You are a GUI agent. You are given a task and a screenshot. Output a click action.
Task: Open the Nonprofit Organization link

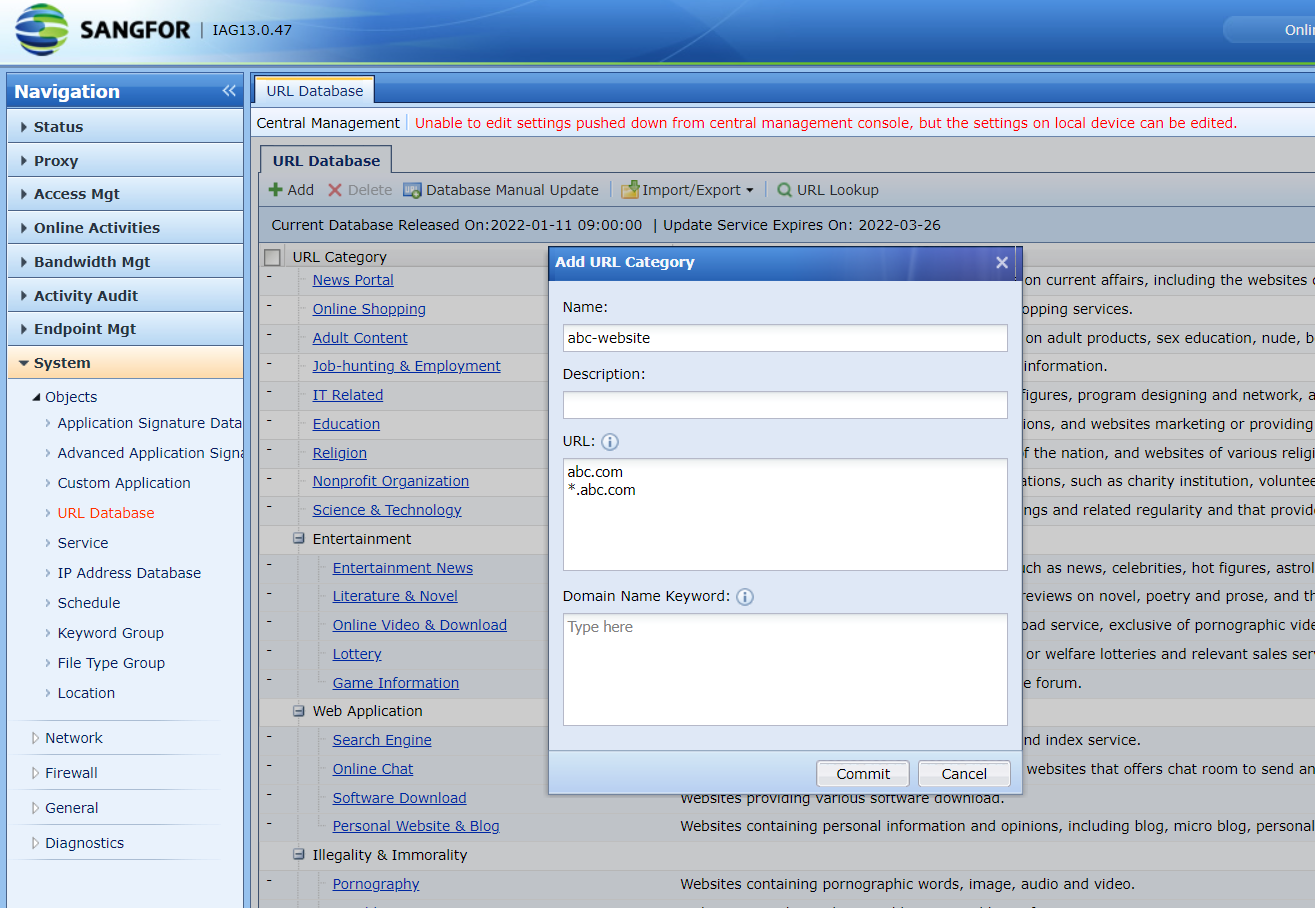pos(390,481)
